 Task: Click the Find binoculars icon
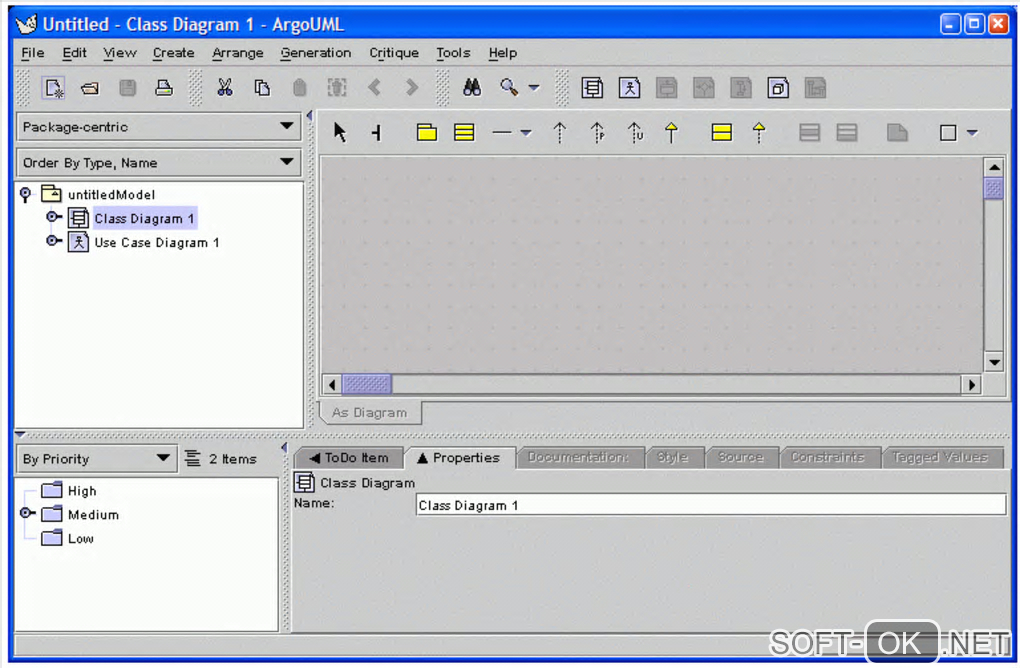(x=472, y=88)
